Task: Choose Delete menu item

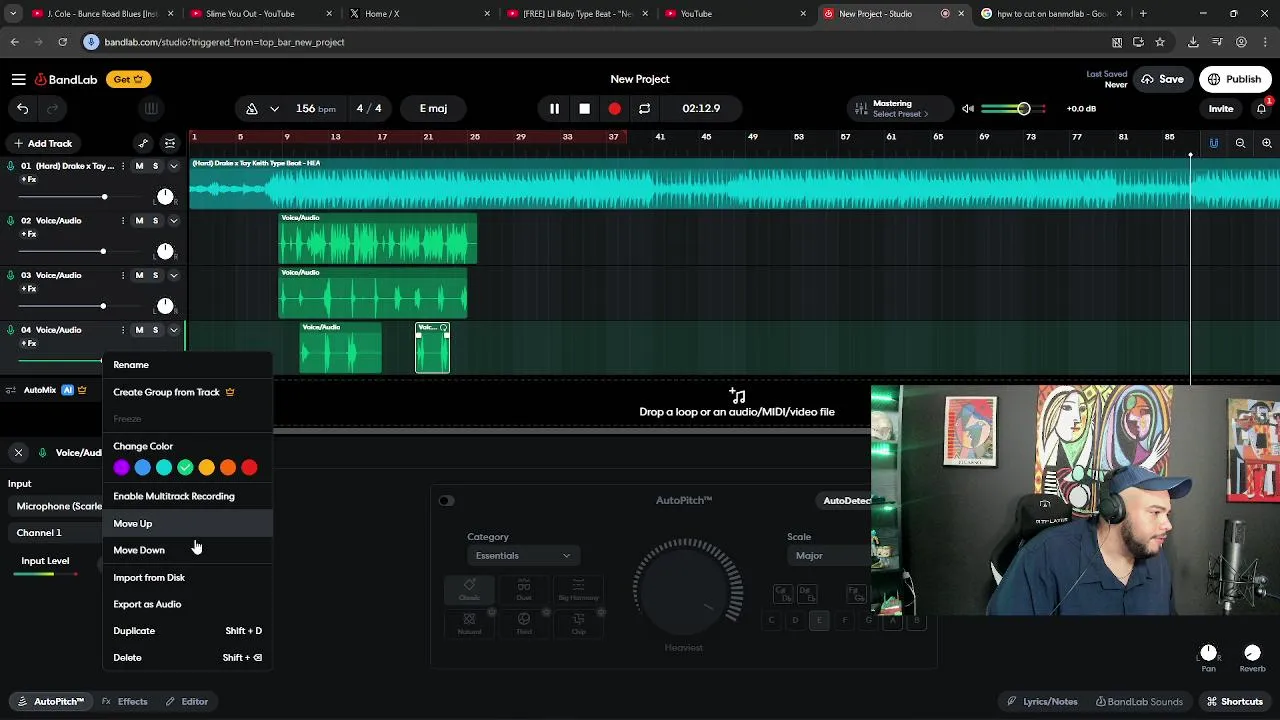Action: click(187, 658)
